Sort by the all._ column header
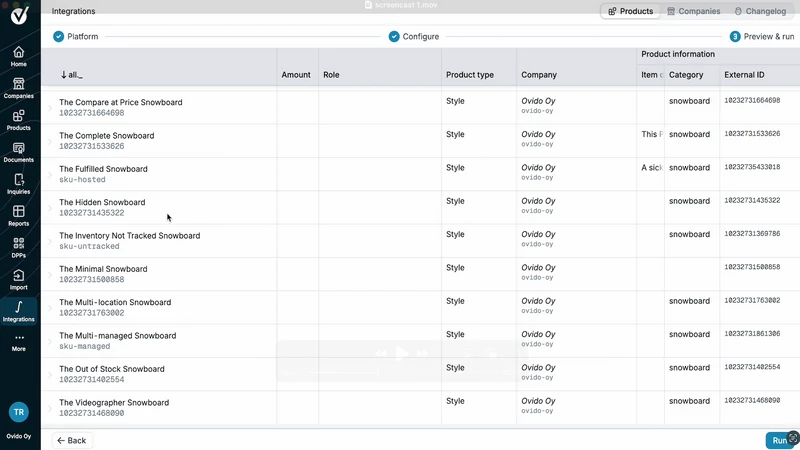Viewport: 800px width, 450px height. tap(71, 74)
